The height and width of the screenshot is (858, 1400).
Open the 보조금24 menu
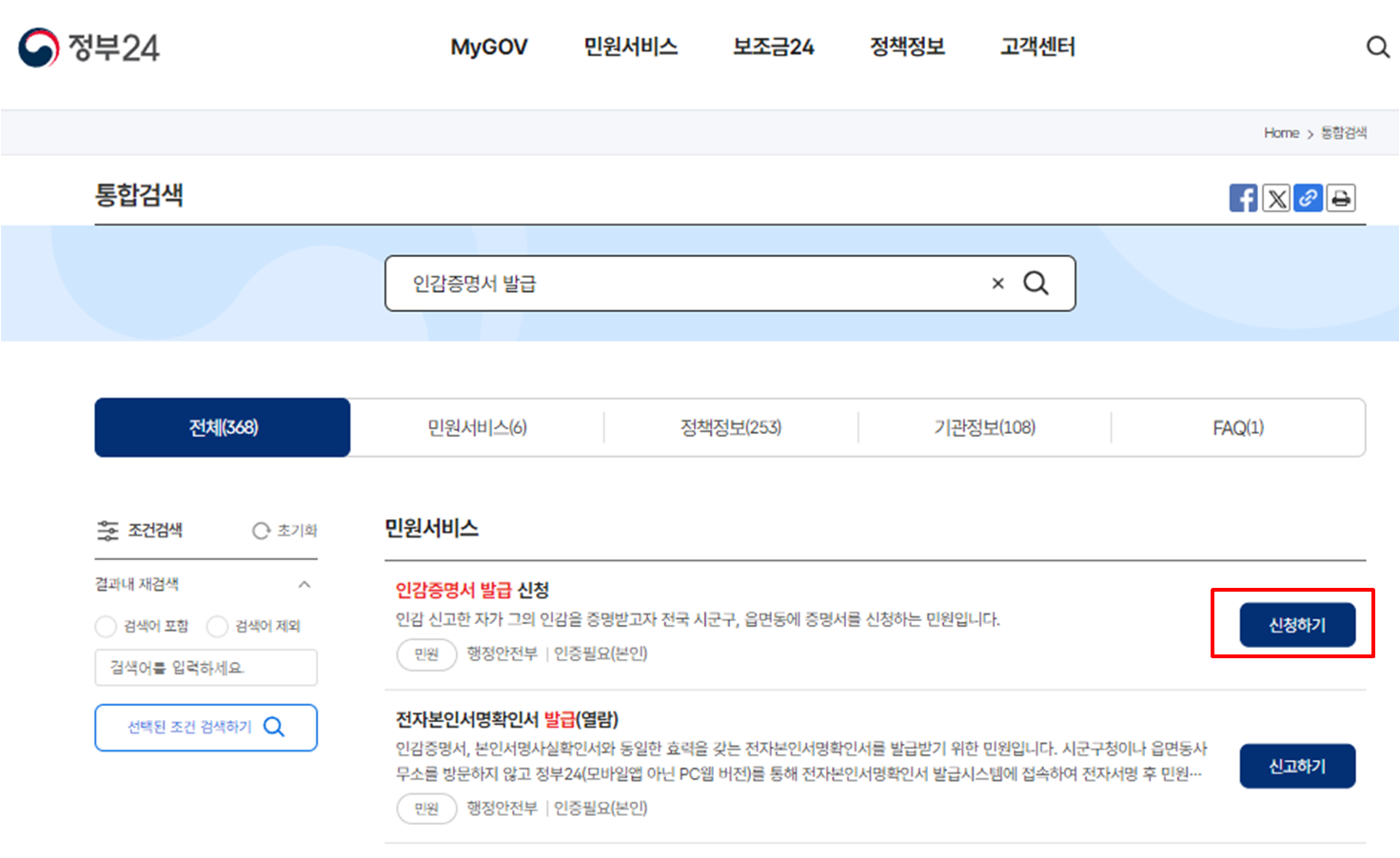(x=772, y=47)
